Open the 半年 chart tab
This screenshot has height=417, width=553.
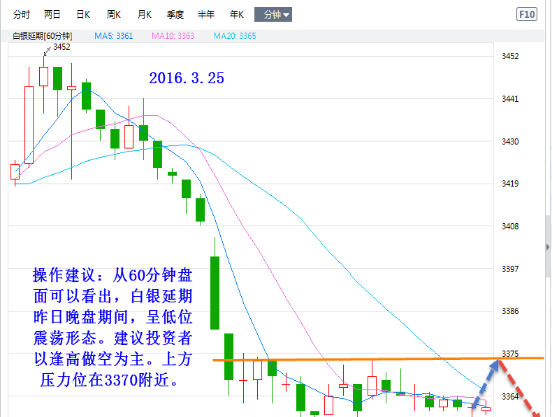206,15
